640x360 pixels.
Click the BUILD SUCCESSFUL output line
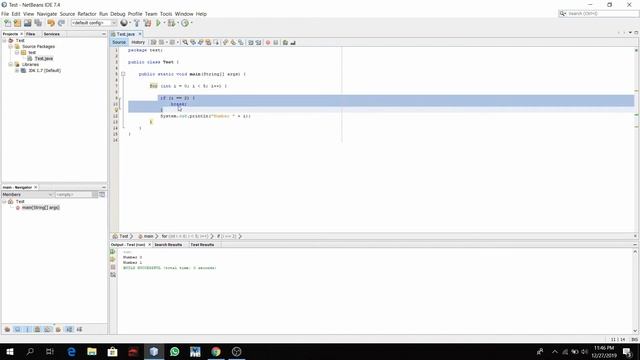170,268
